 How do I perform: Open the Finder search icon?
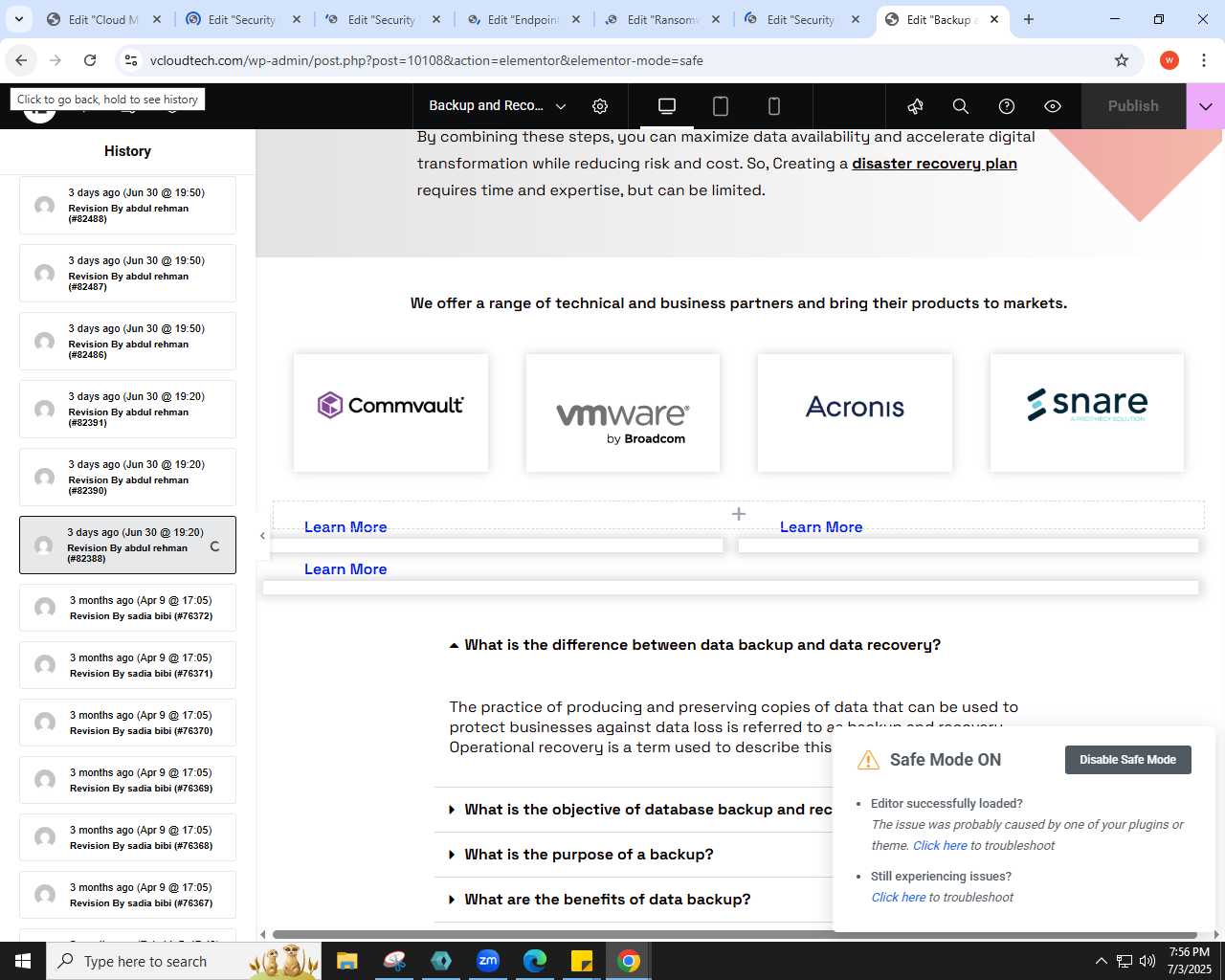point(961,106)
